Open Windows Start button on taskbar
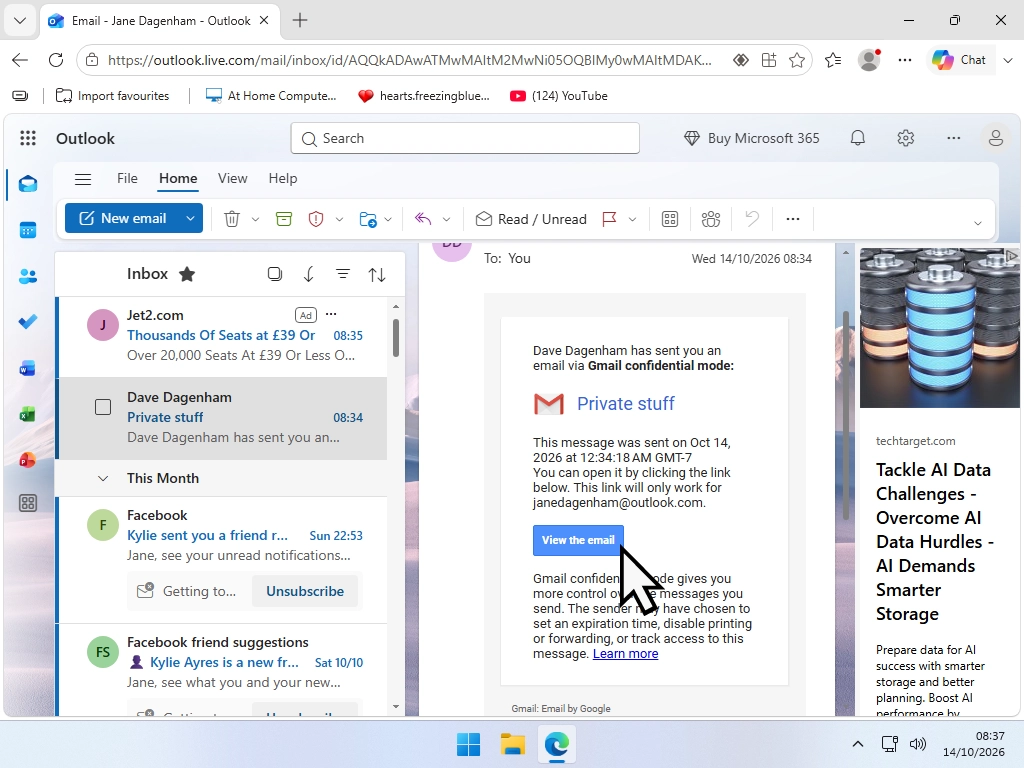 point(468,744)
